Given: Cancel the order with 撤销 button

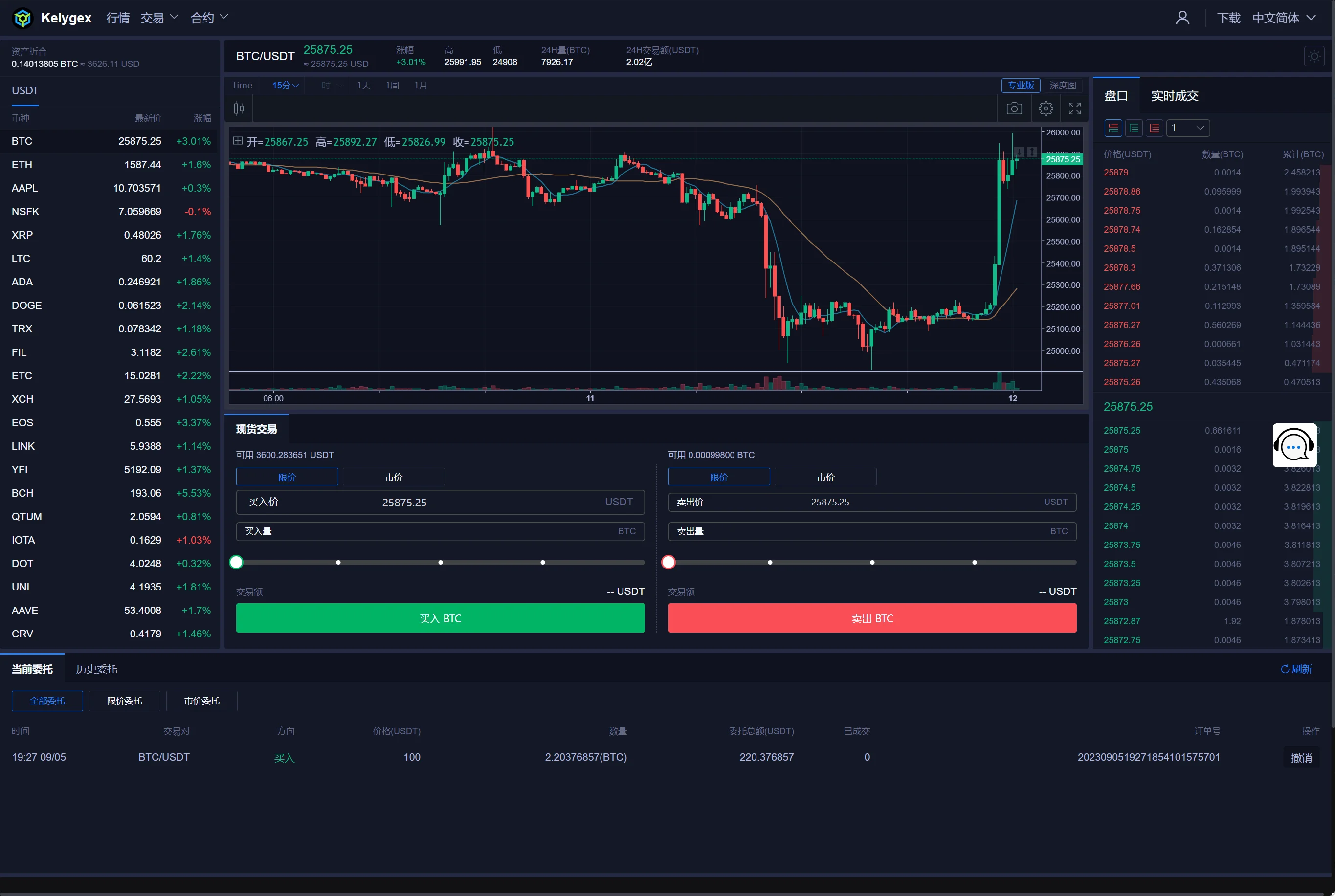Looking at the screenshot, I should [x=1301, y=758].
